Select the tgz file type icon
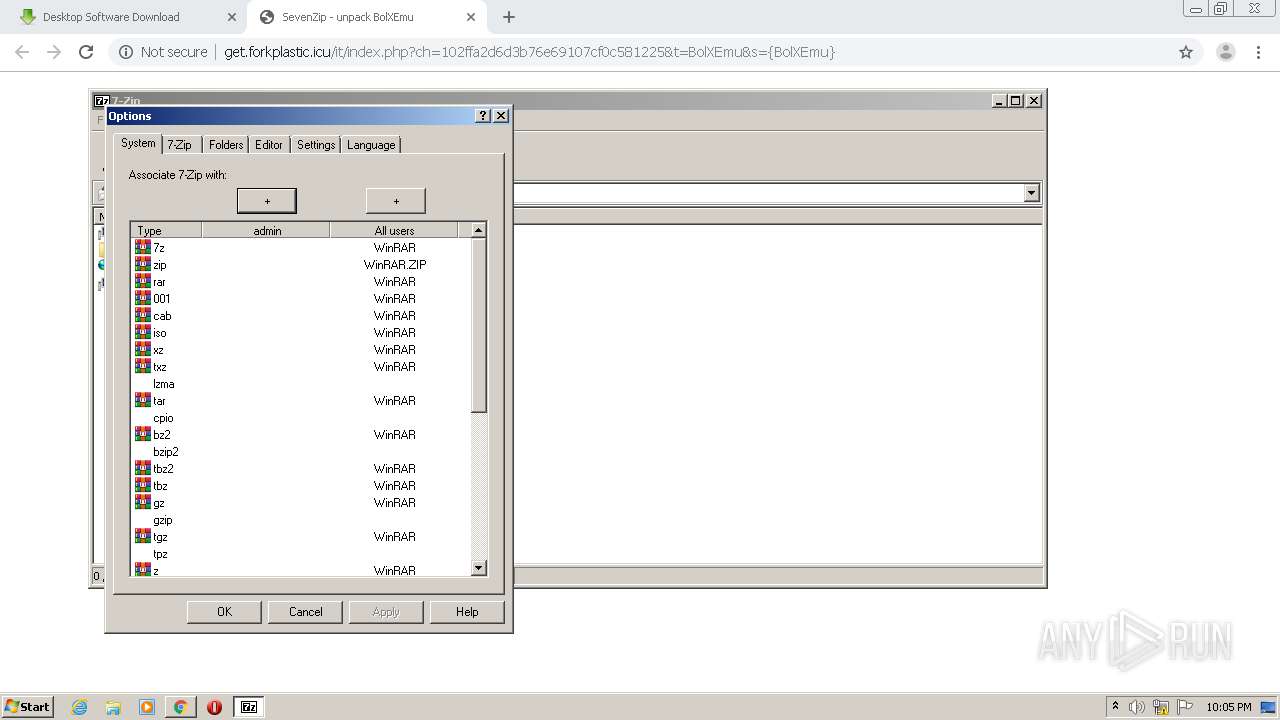The height and width of the screenshot is (720, 1280). click(x=143, y=536)
